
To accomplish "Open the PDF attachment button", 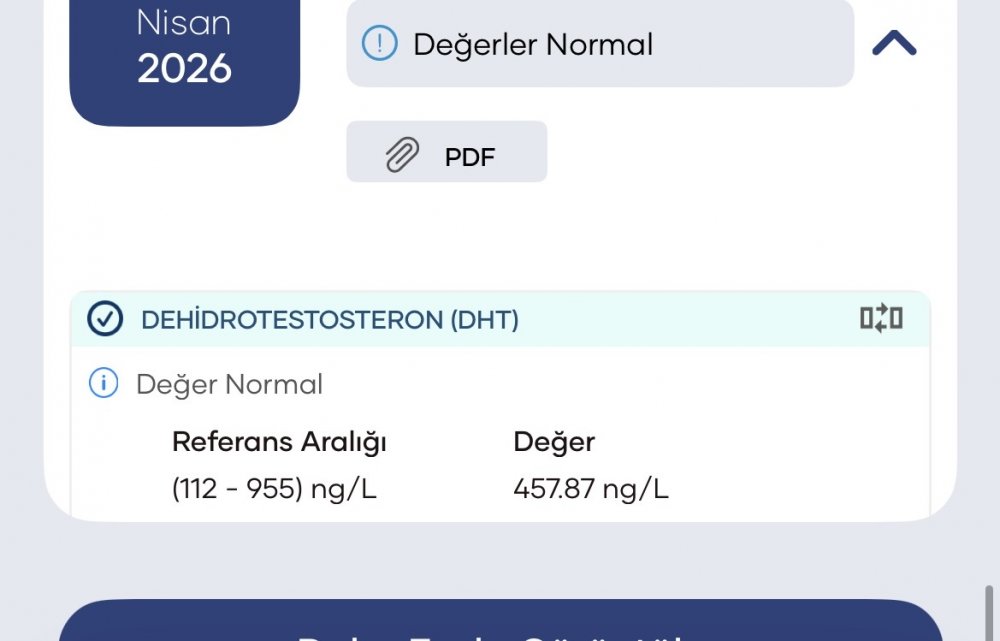I will tap(446, 152).
